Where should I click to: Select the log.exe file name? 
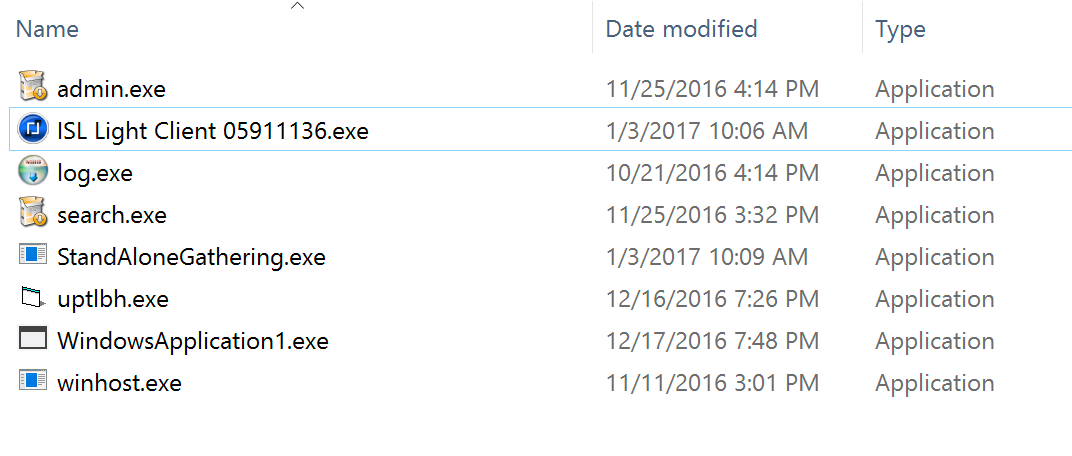pos(95,173)
